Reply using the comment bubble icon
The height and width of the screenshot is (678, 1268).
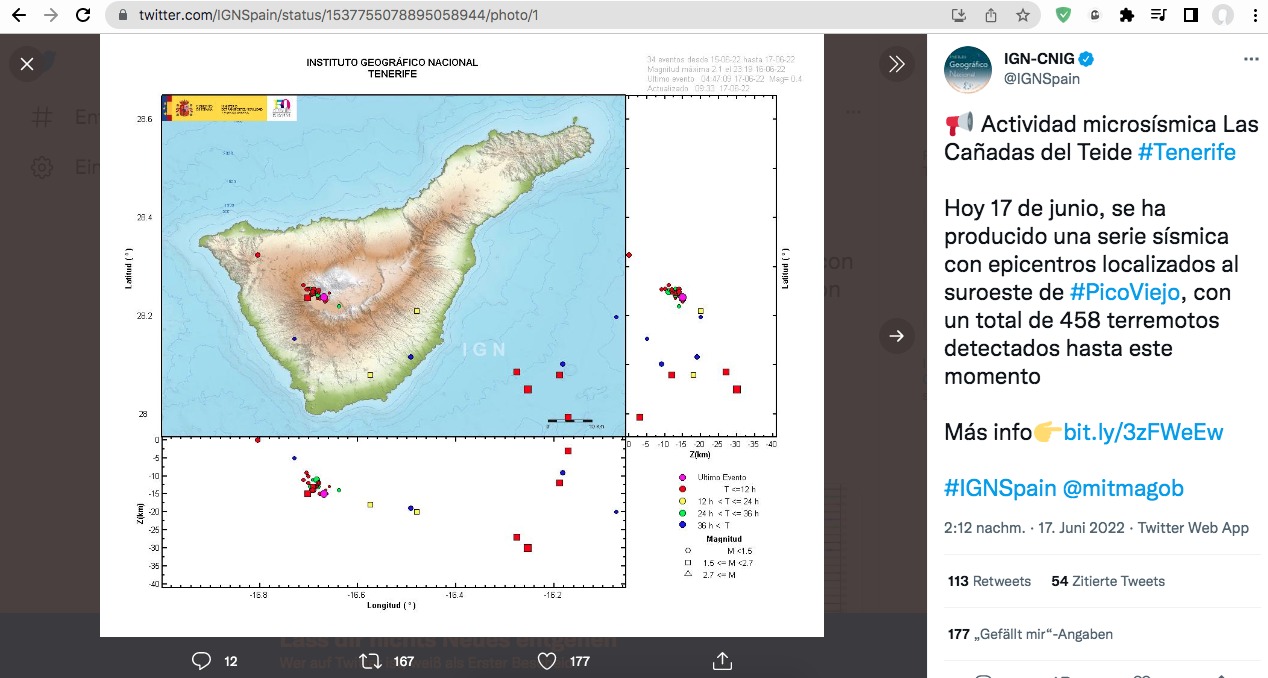point(201,661)
